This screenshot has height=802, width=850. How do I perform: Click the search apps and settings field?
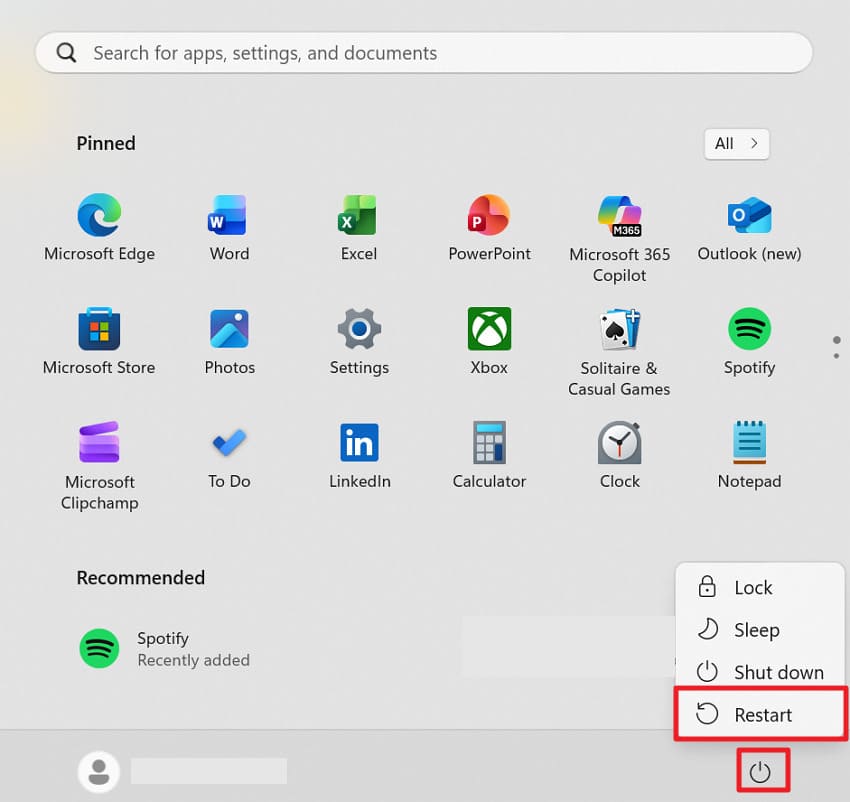[x=424, y=53]
